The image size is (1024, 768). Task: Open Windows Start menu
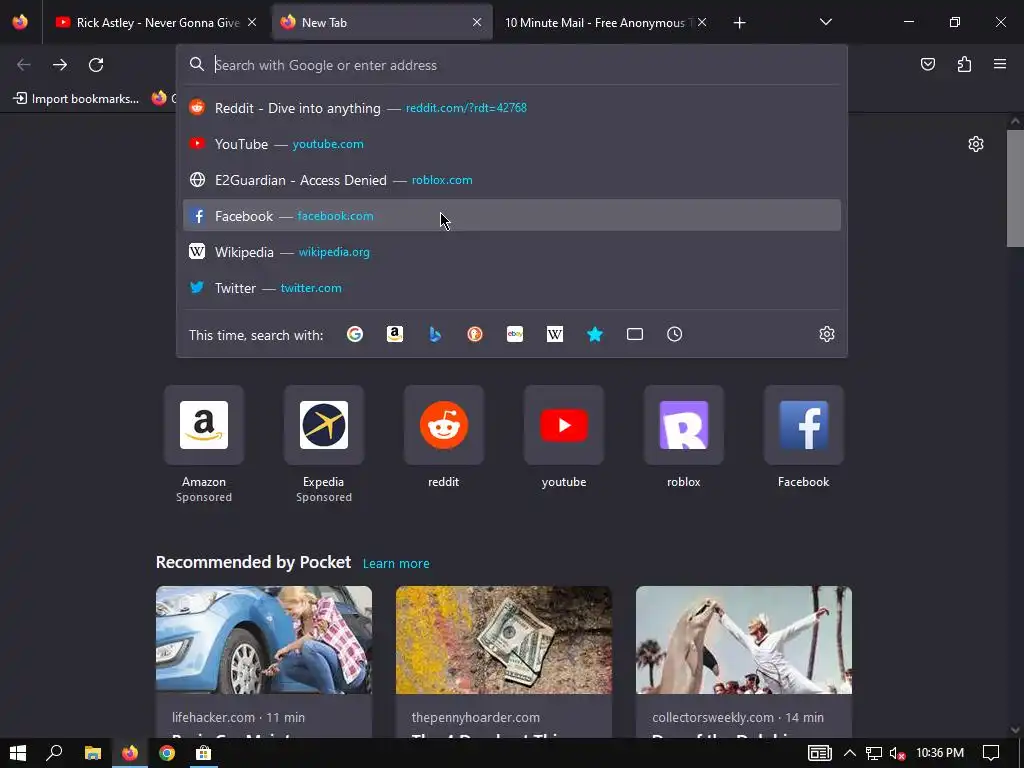[x=18, y=753]
